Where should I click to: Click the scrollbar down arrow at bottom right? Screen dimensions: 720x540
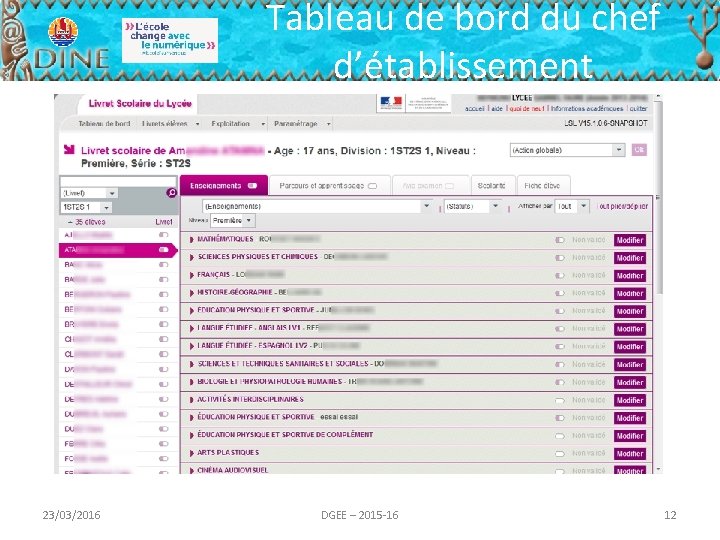(660, 469)
